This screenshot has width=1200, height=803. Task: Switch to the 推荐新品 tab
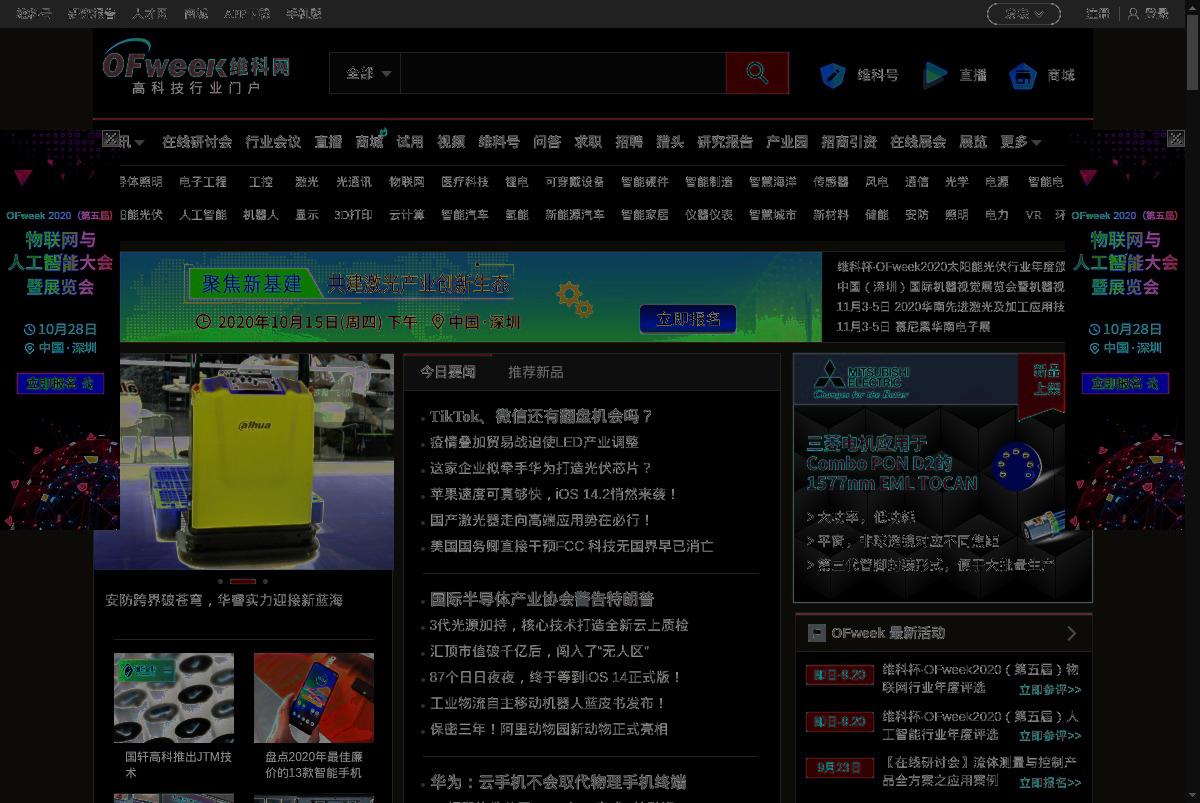pyautogui.click(x=535, y=372)
